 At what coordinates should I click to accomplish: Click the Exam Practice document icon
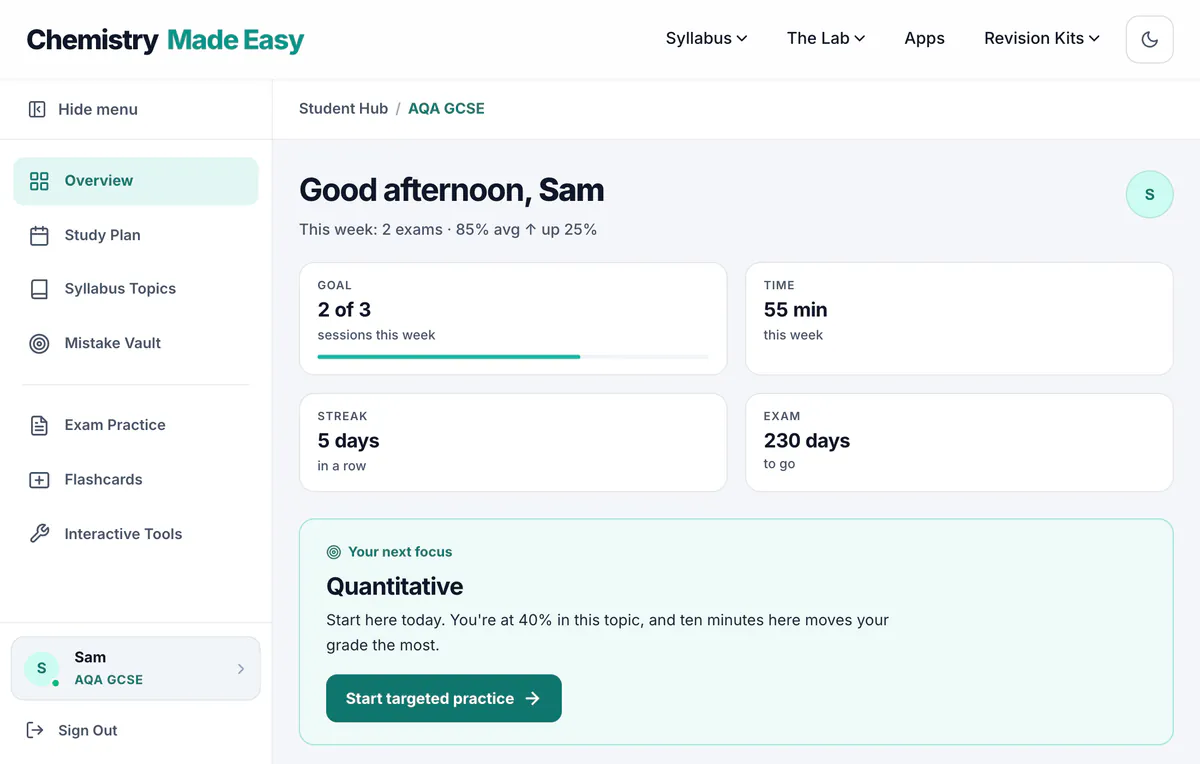[x=39, y=425]
